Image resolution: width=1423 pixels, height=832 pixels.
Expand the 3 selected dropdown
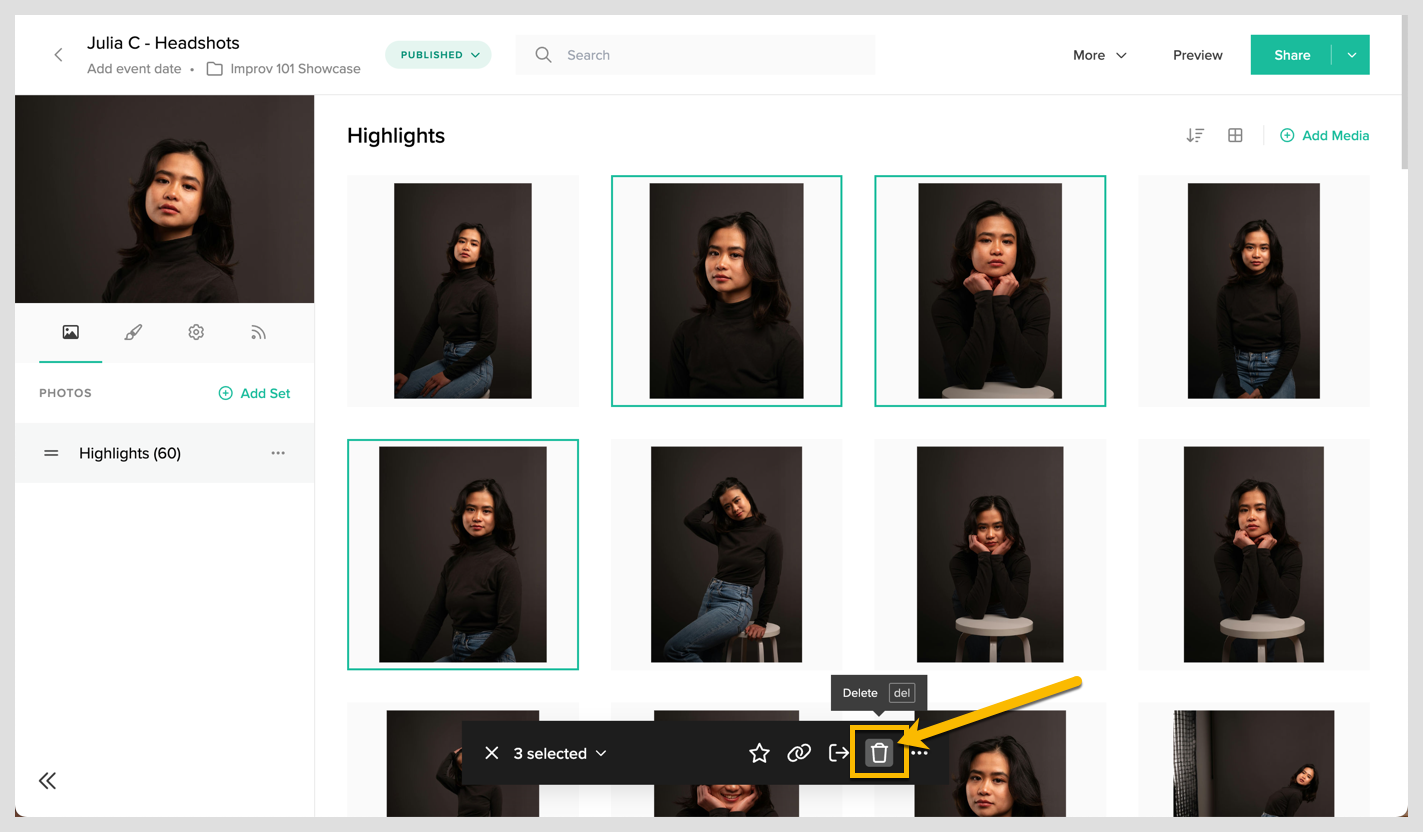click(560, 753)
